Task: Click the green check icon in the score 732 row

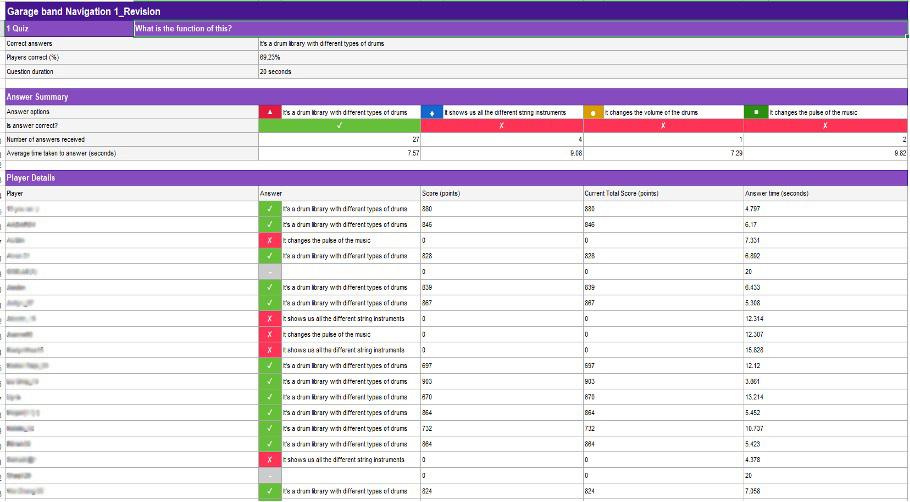Action: click(270, 428)
